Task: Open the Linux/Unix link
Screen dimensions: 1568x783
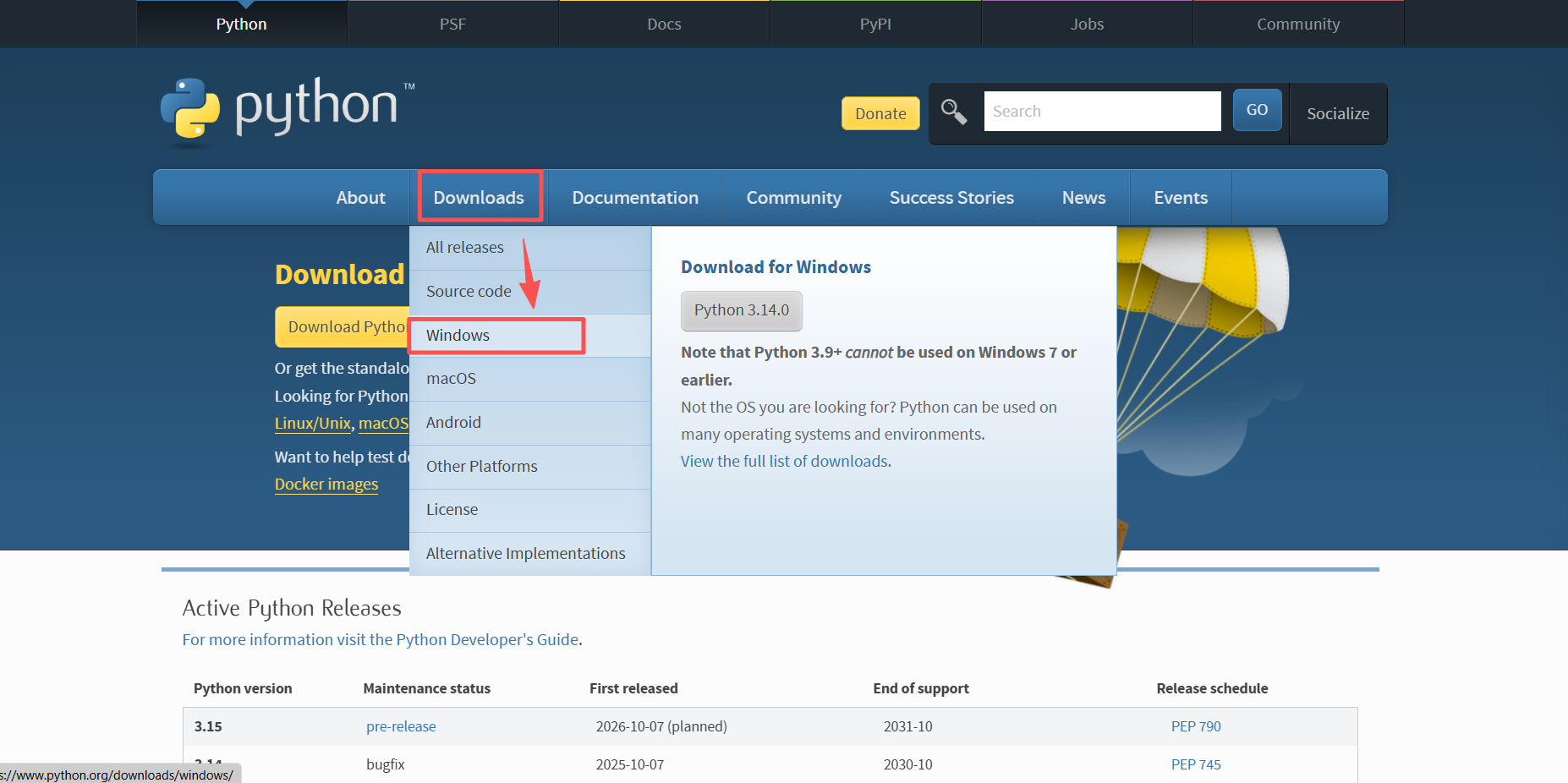Action: [313, 423]
